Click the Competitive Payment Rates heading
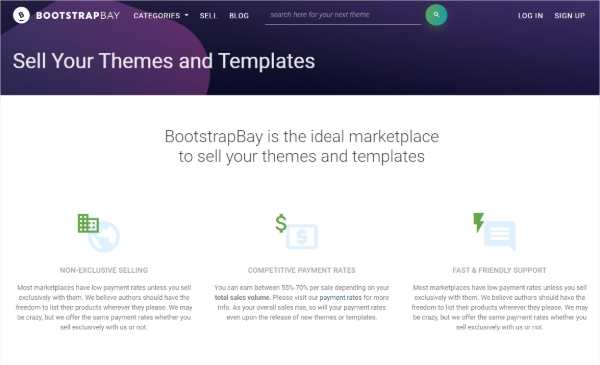This screenshot has width=600, height=365. [302, 270]
